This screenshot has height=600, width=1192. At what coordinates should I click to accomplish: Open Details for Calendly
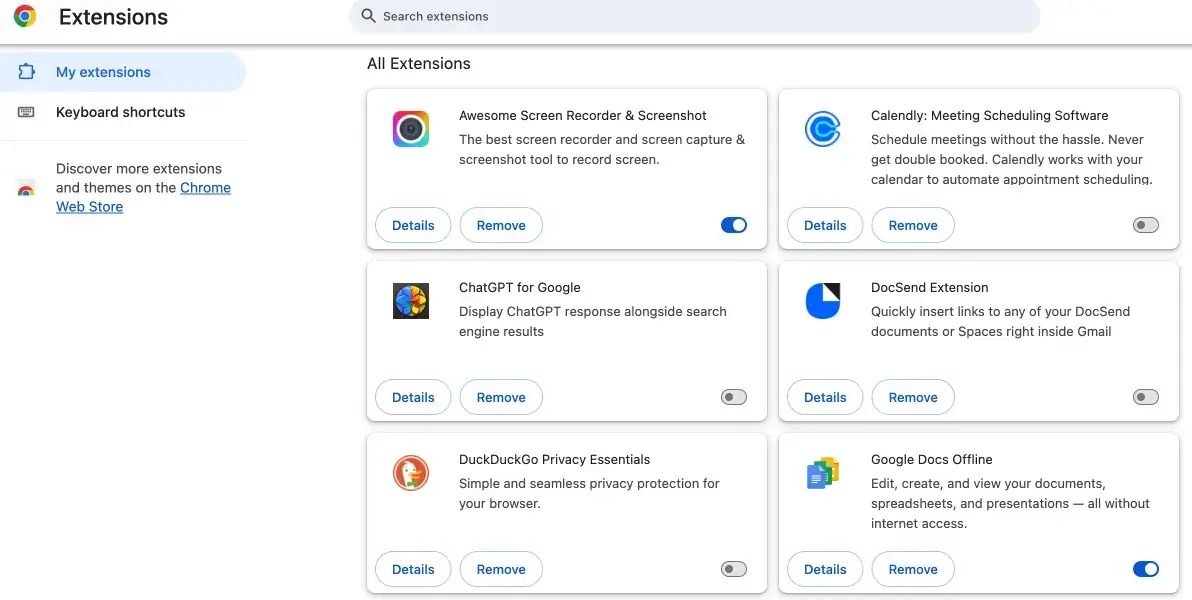[825, 225]
